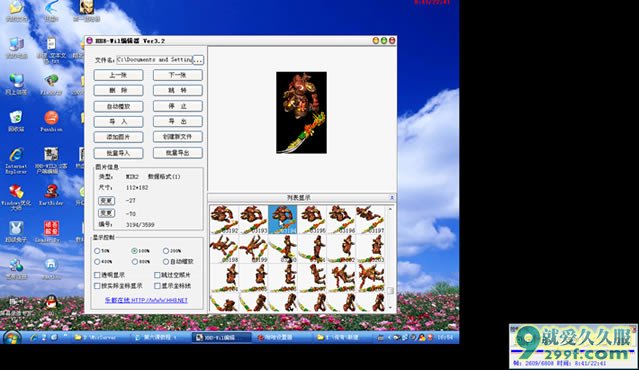Select the 200% zoom radio option
Screen dimensions: 639x370
(166, 251)
